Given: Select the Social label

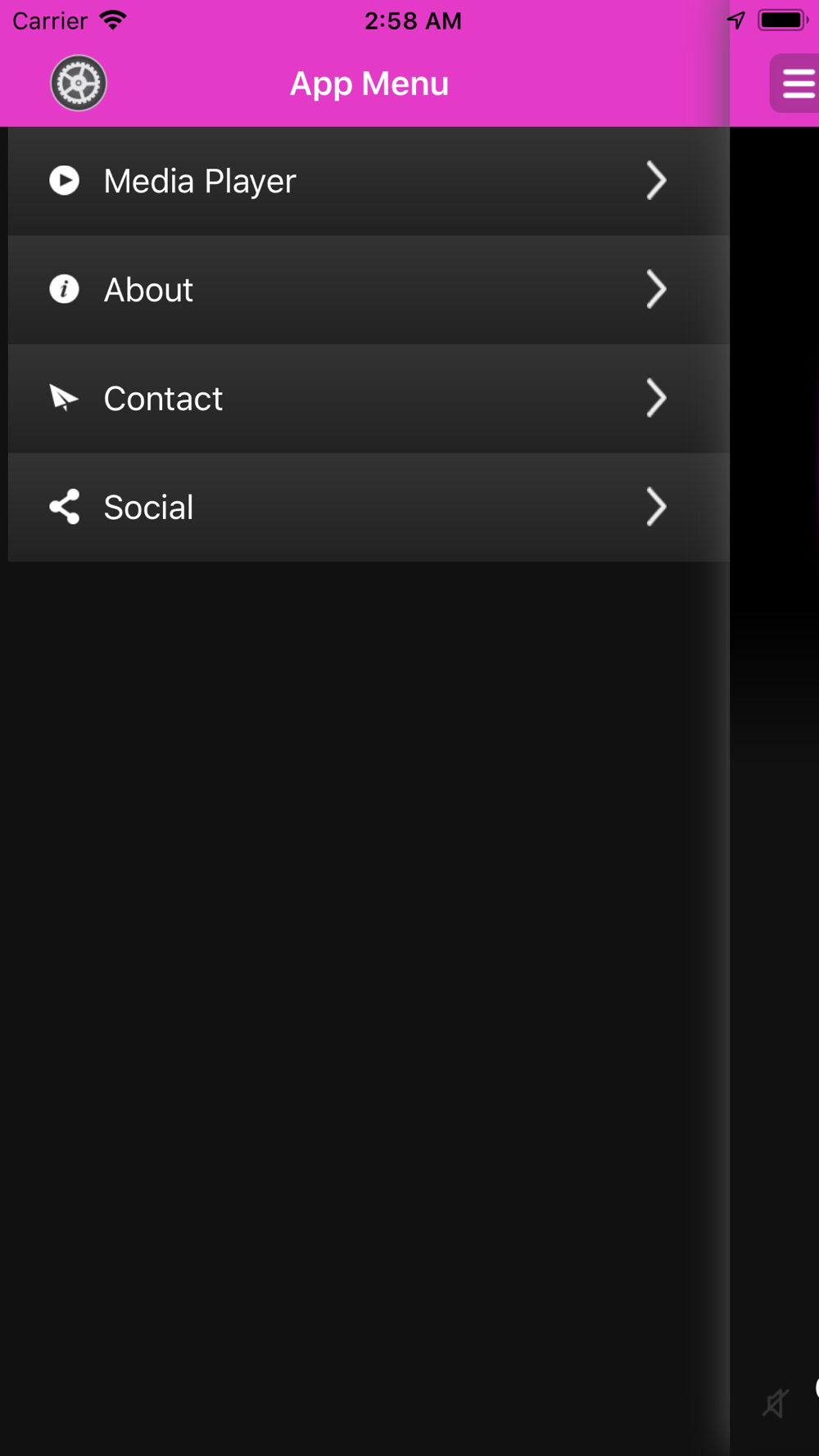Looking at the screenshot, I should tap(148, 508).
